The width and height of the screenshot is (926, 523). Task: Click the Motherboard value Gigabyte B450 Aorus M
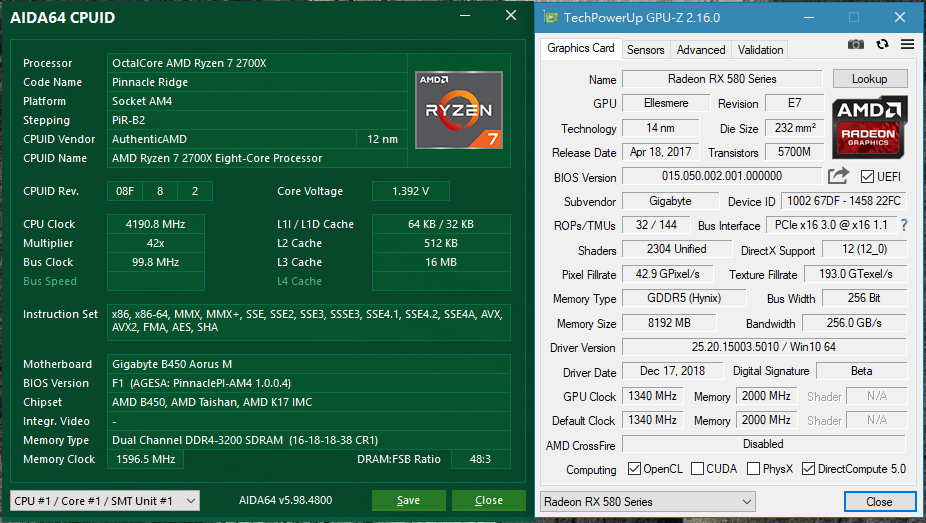(308, 364)
